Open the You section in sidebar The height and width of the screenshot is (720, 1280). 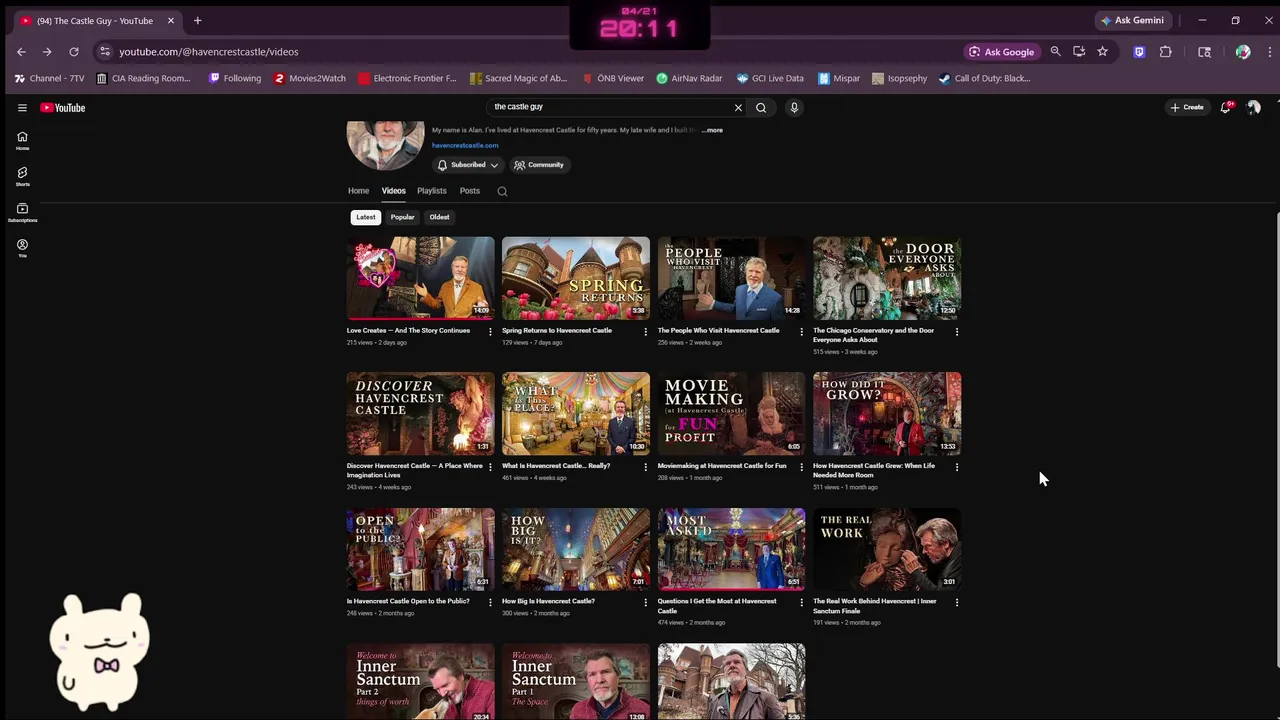(22, 248)
